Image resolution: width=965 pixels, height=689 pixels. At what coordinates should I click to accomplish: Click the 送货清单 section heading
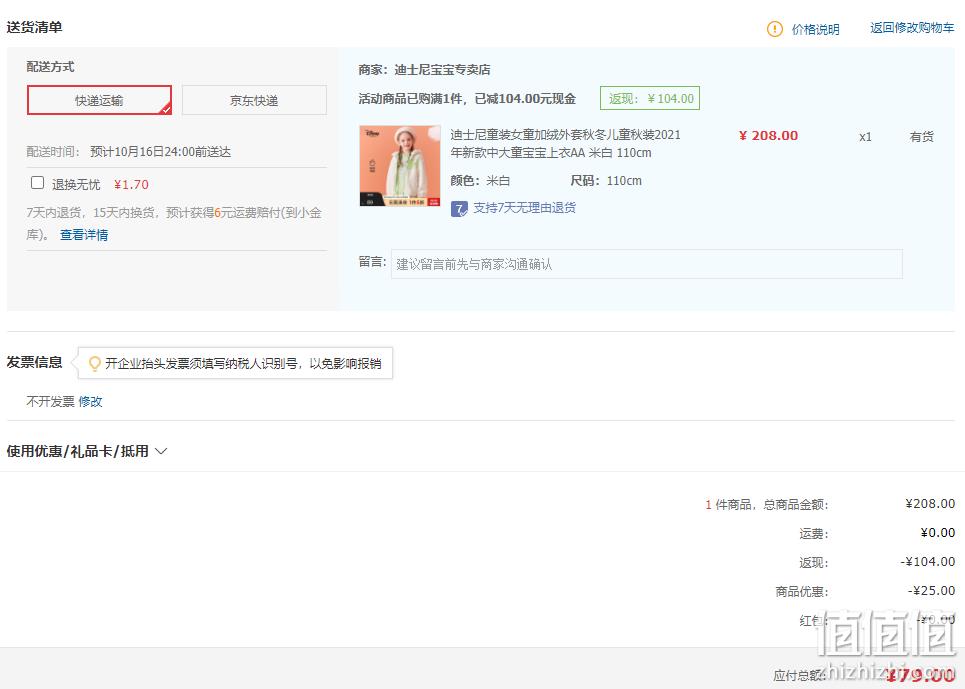(x=34, y=27)
